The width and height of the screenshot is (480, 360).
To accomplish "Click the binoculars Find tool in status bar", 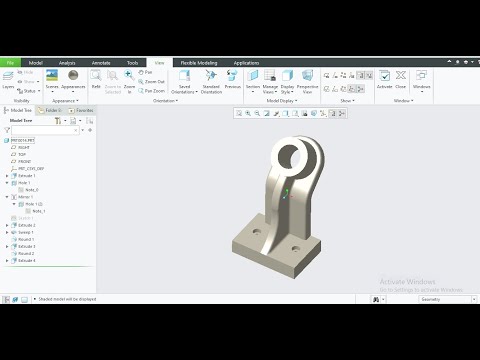I will [x=376, y=299].
